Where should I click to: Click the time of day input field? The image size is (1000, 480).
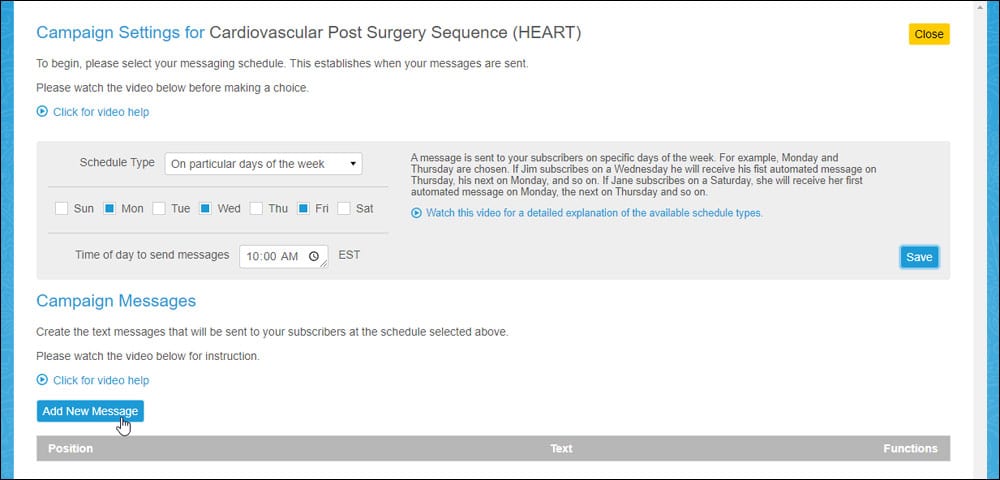pyautogui.click(x=284, y=256)
